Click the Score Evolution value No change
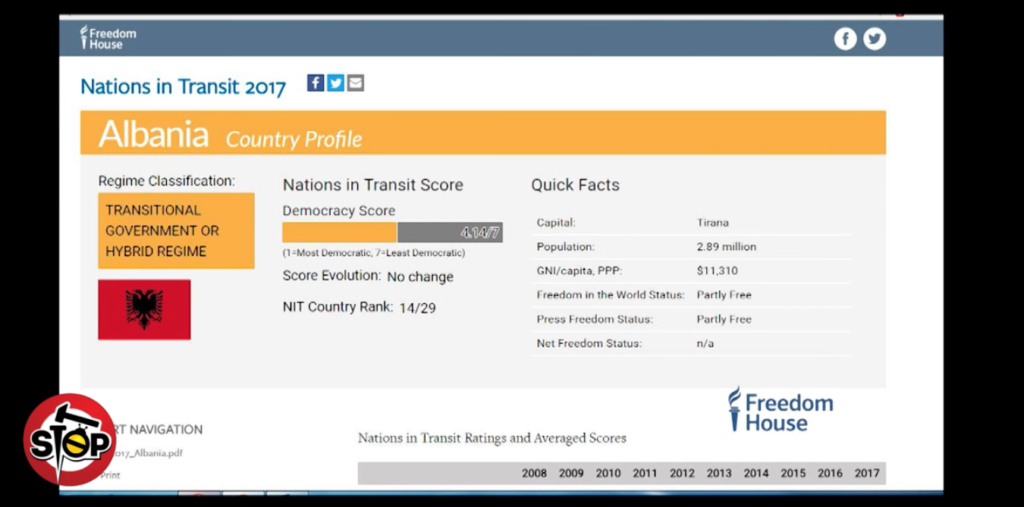The width and height of the screenshot is (1024, 507). [420, 277]
